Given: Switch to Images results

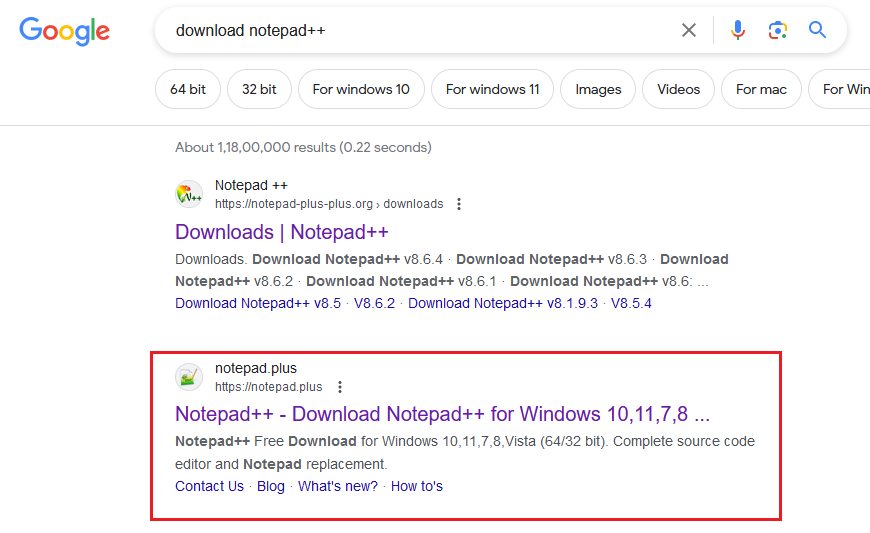Looking at the screenshot, I should [x=598, y=89].
